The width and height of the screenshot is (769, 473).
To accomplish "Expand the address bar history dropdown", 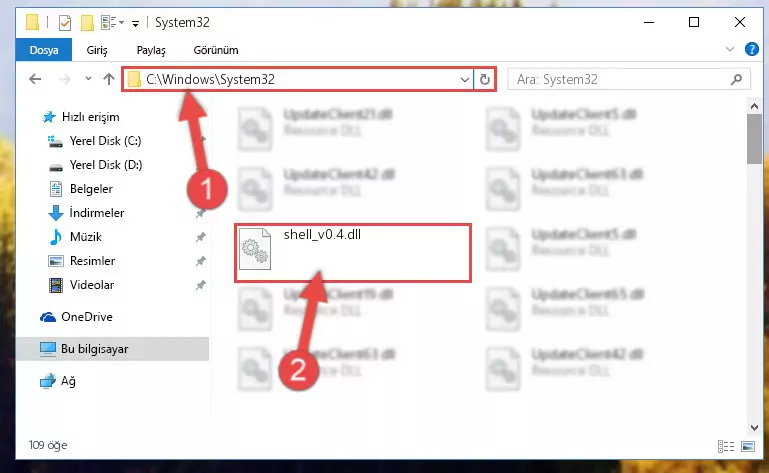I will tap(464, 79).
